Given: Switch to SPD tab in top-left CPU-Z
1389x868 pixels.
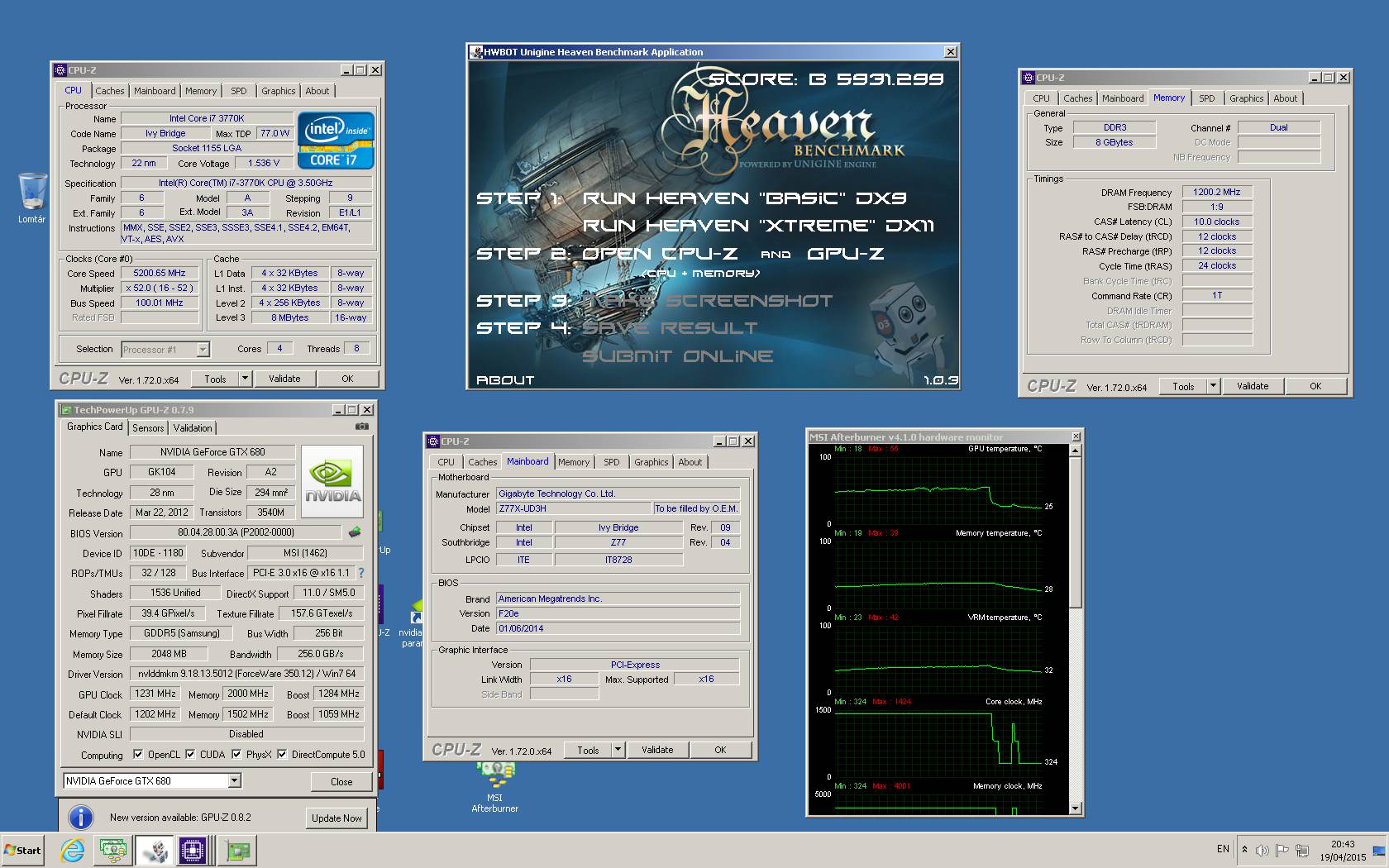Looking at the screenshot, I should click(x=238, y=91).
